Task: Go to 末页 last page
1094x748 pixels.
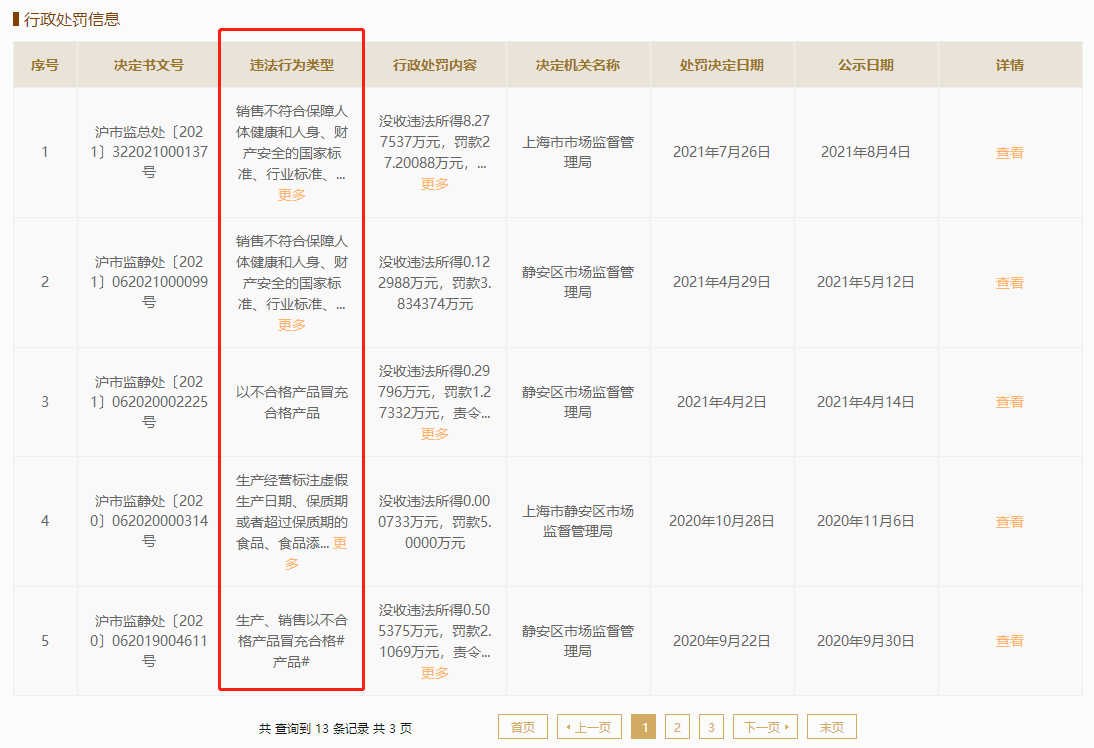Action: coord(832,727)
